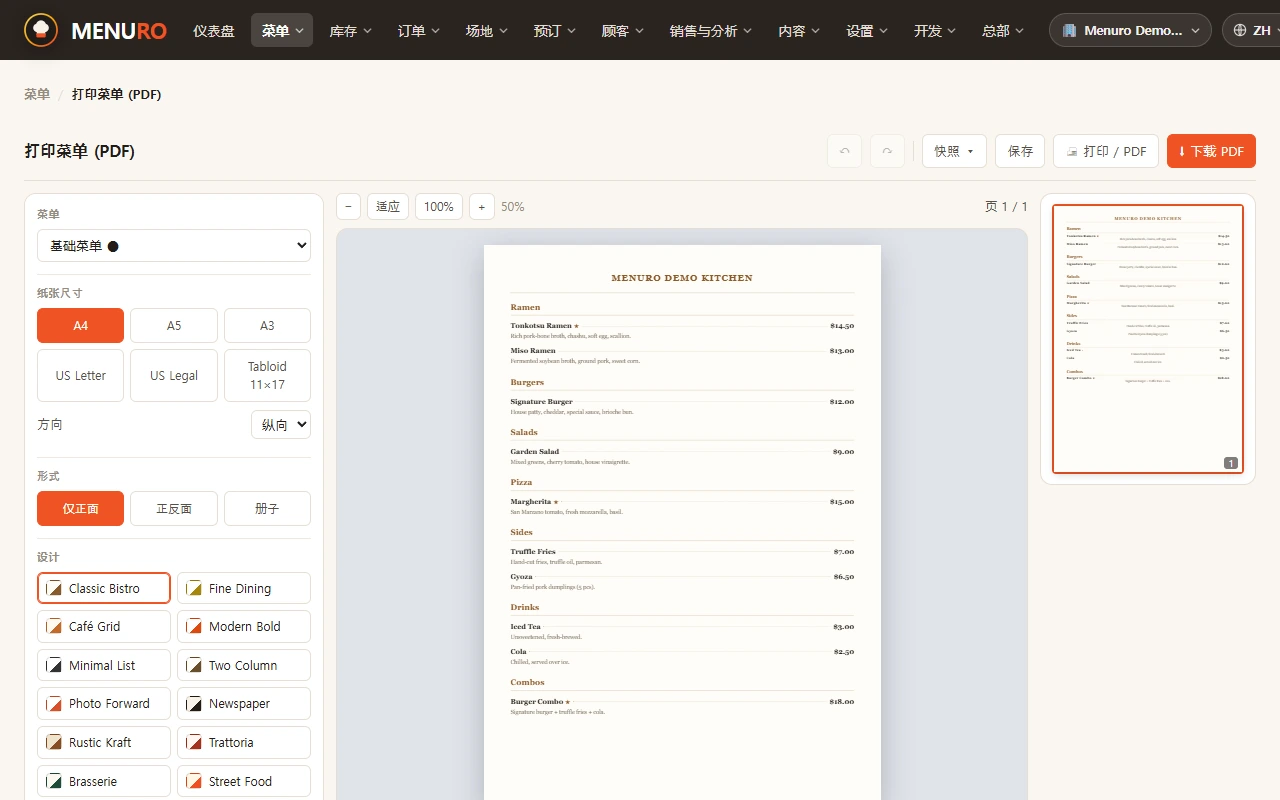Open the 基础菜单 menu selector dropdown
Image resolution: width=1280 pixels, height=800 pixels.
(174, 245)
